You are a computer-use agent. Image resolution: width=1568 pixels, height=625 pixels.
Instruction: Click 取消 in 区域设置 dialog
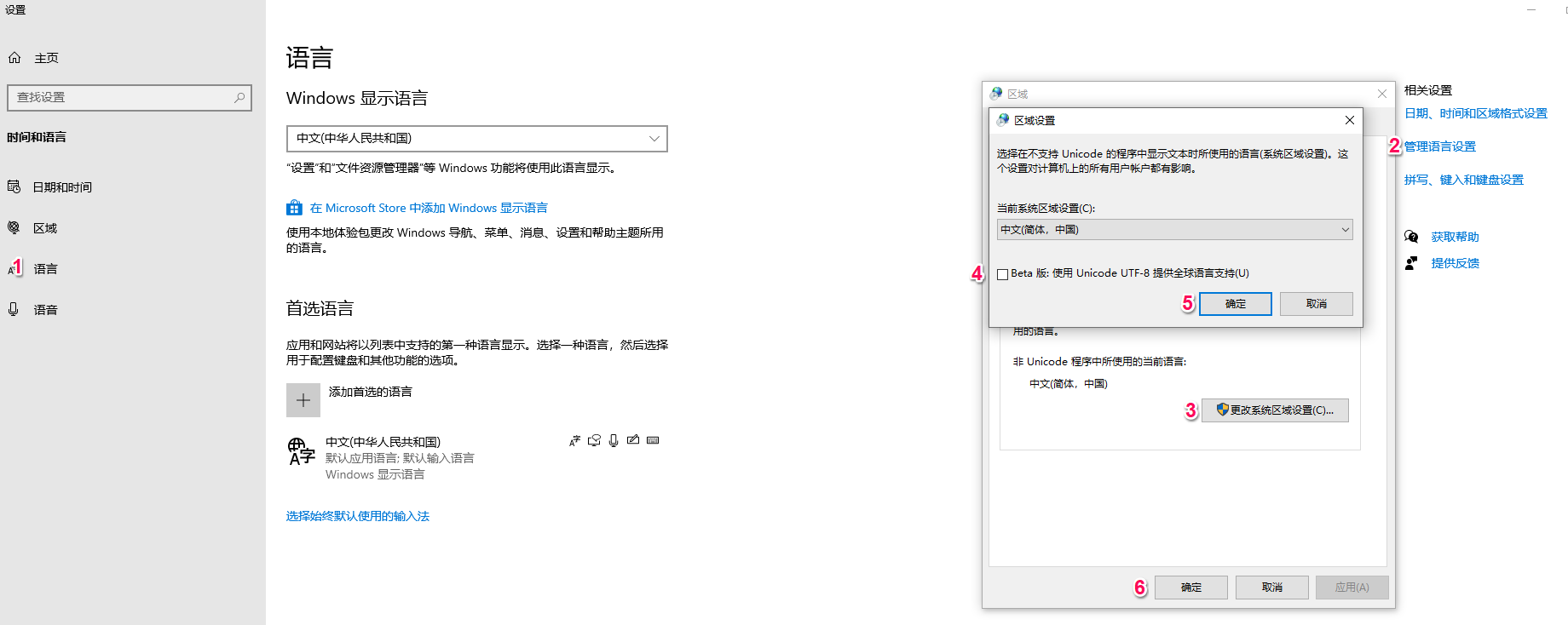point(1317,304)
